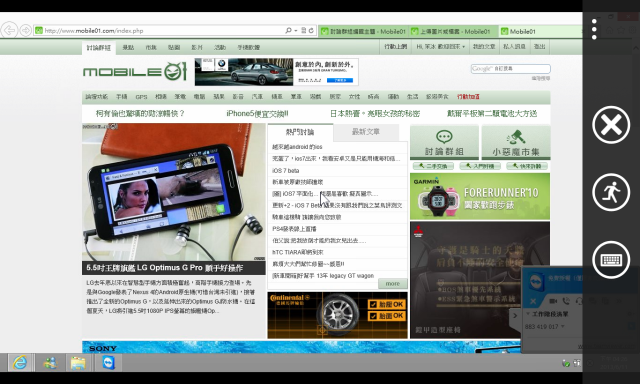
Task: Close the TeamViewer panel with its X
Action: coord(533,301)
